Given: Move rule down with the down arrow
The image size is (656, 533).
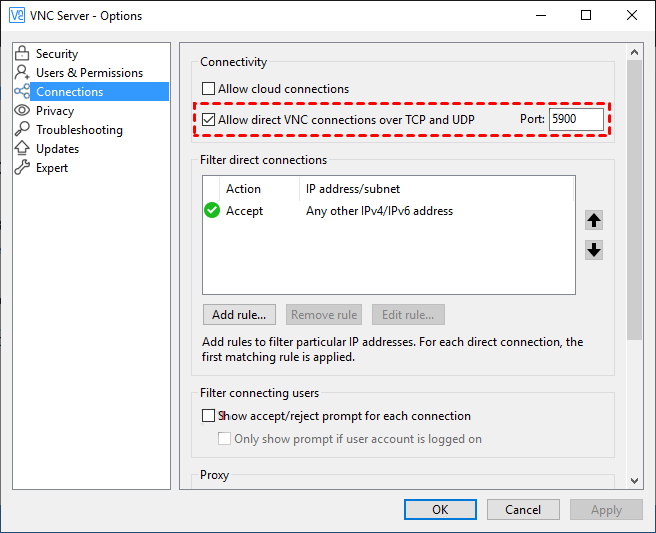Looking at the screenshot, I should (x=594, y=250).
